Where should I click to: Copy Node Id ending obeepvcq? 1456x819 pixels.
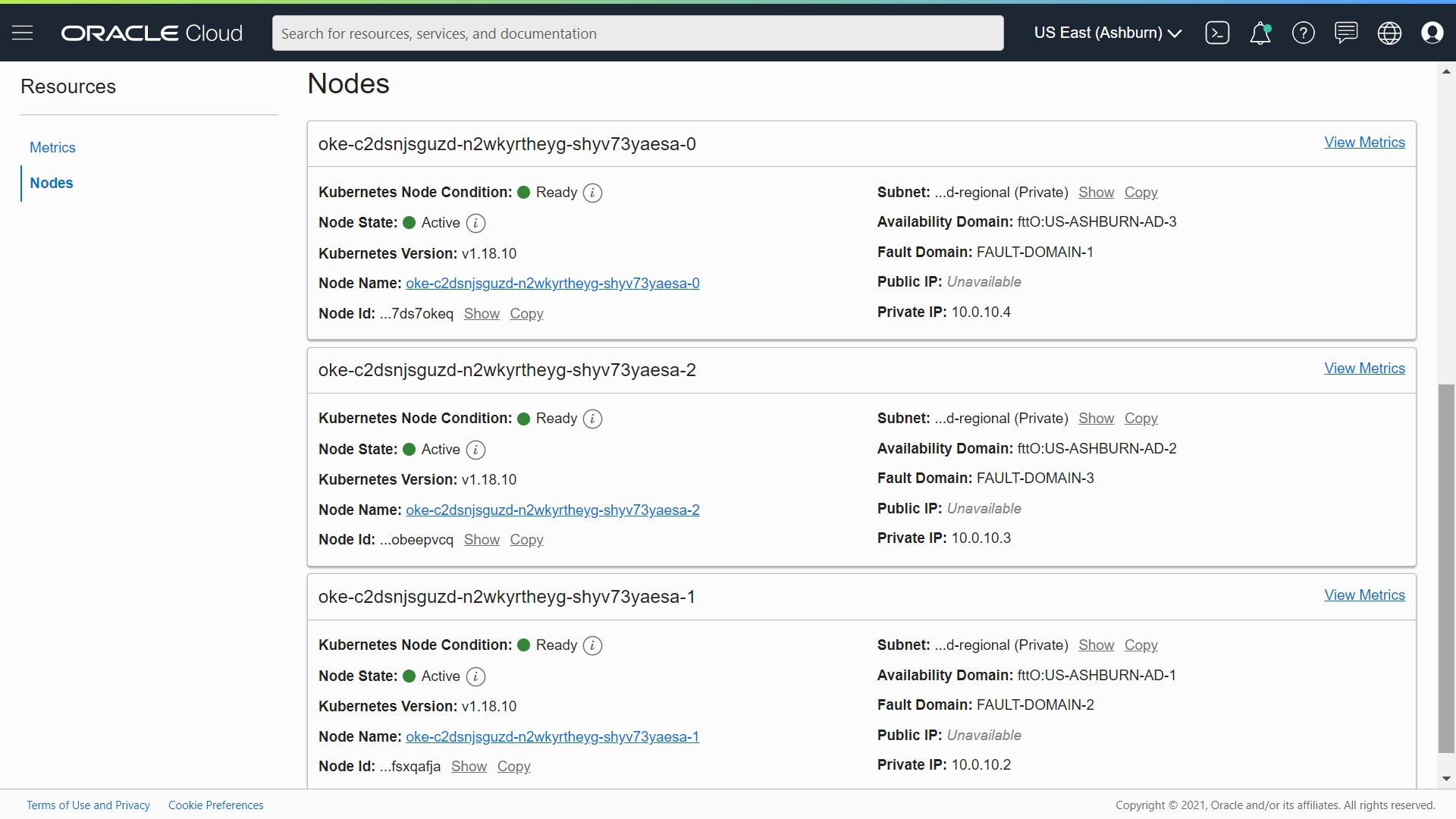526,539
